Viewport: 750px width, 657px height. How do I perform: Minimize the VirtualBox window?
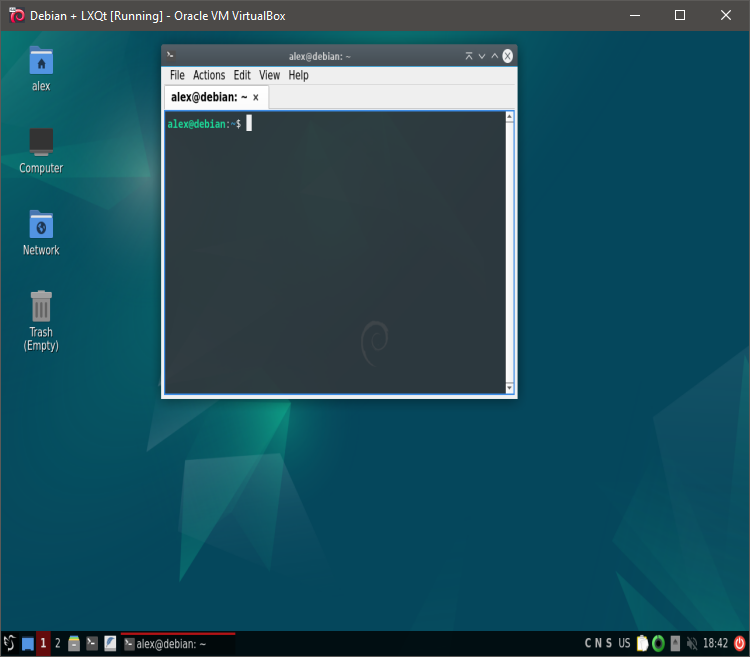[635, 15]
